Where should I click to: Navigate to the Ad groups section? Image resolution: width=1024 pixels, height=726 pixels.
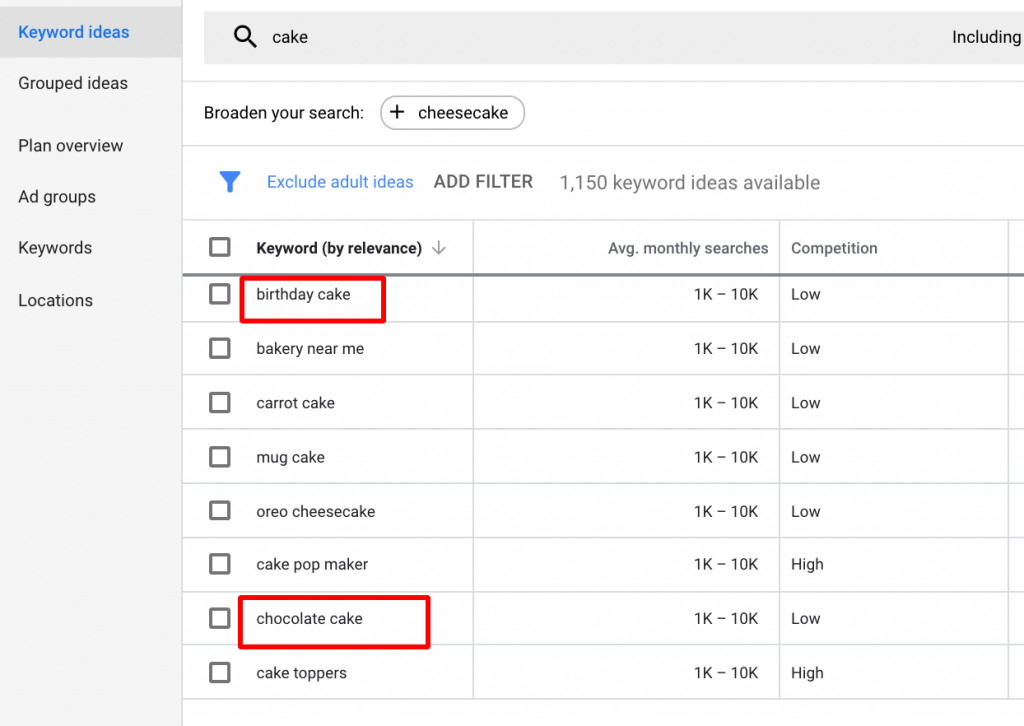(56, 197)
